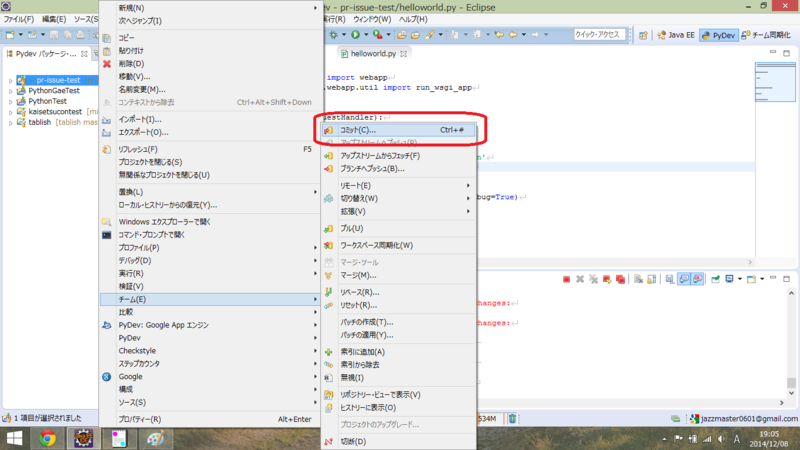Viewport: 800px width, 450px height.
Task: Click 切断(D) at submenu bottom
Action: click(x=398, y=442)
